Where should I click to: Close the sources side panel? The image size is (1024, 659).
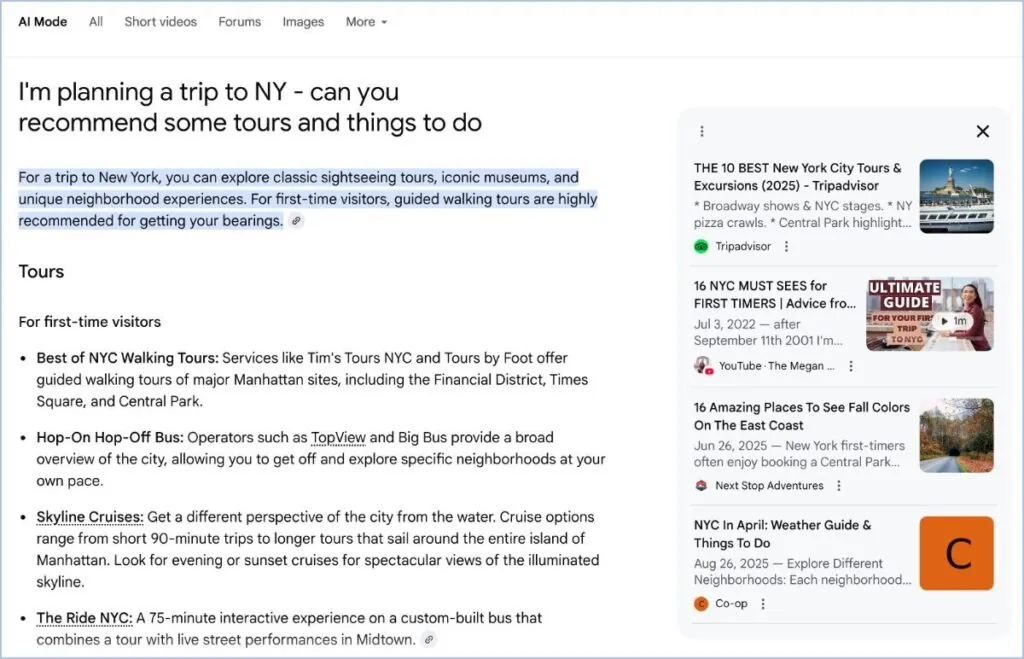[x=982, y=131]
